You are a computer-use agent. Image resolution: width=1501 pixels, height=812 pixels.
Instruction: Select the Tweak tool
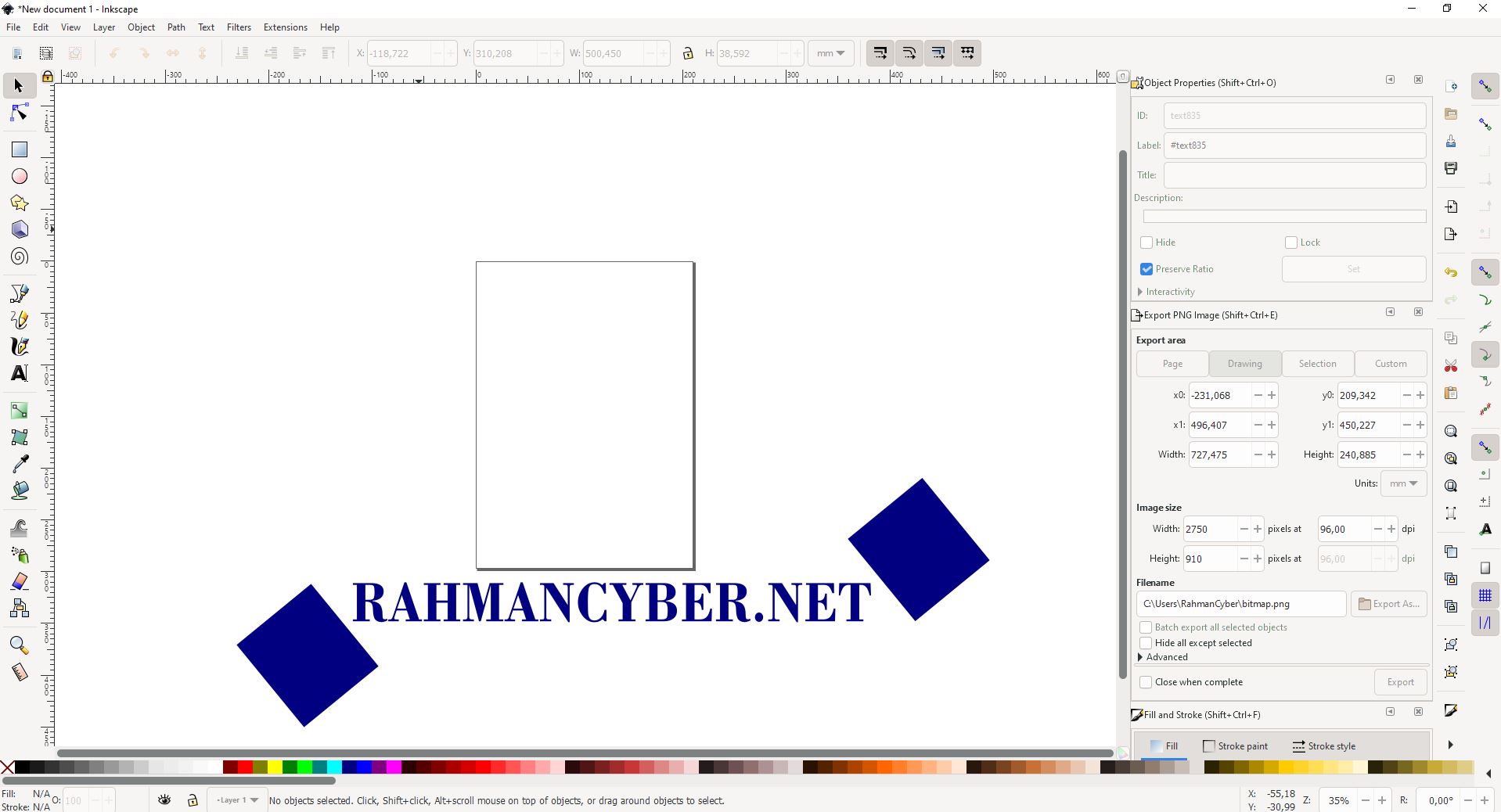click(x=19, y=528)
